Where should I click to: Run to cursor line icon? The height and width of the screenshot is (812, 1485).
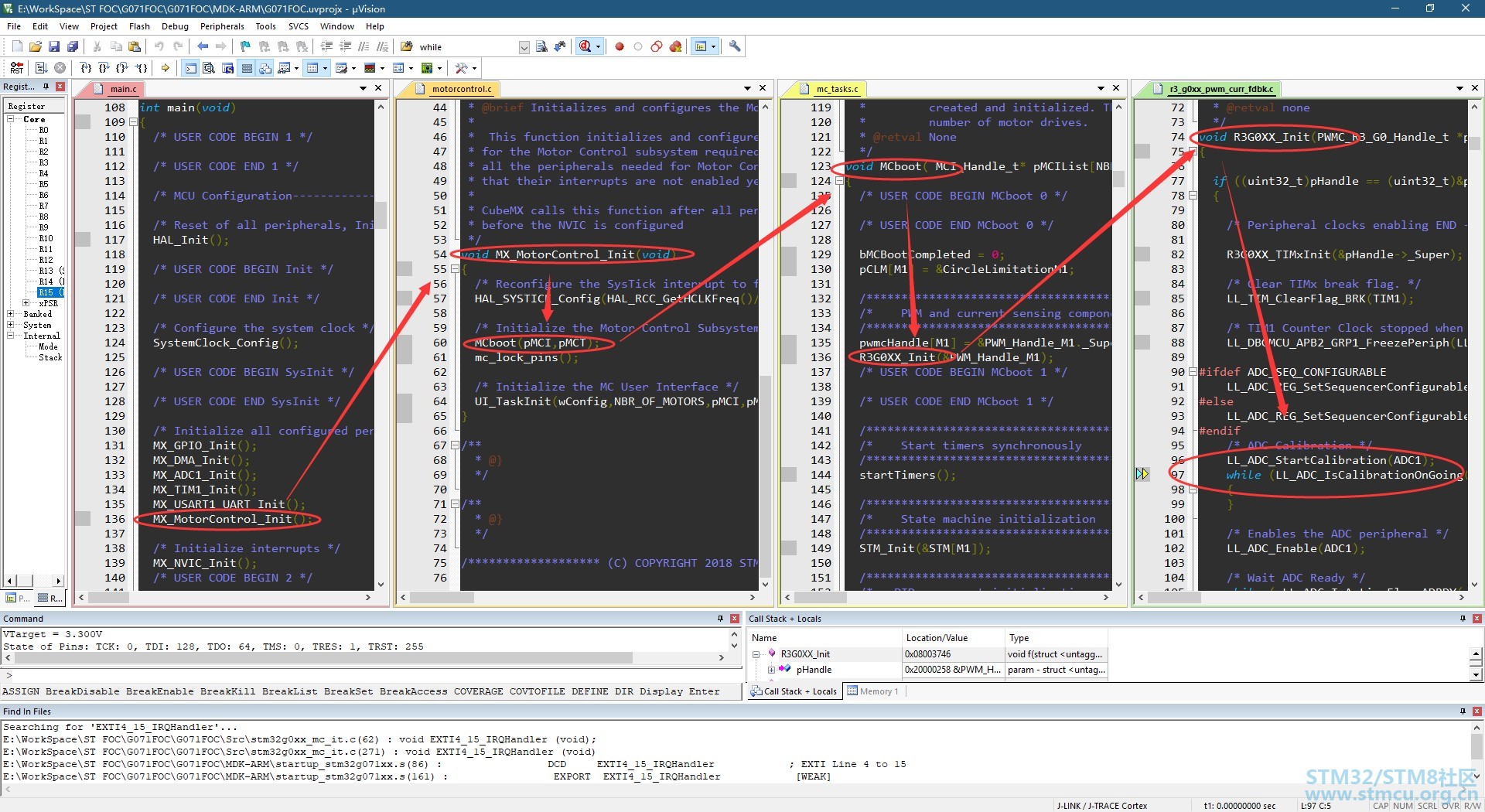(142, 68)
